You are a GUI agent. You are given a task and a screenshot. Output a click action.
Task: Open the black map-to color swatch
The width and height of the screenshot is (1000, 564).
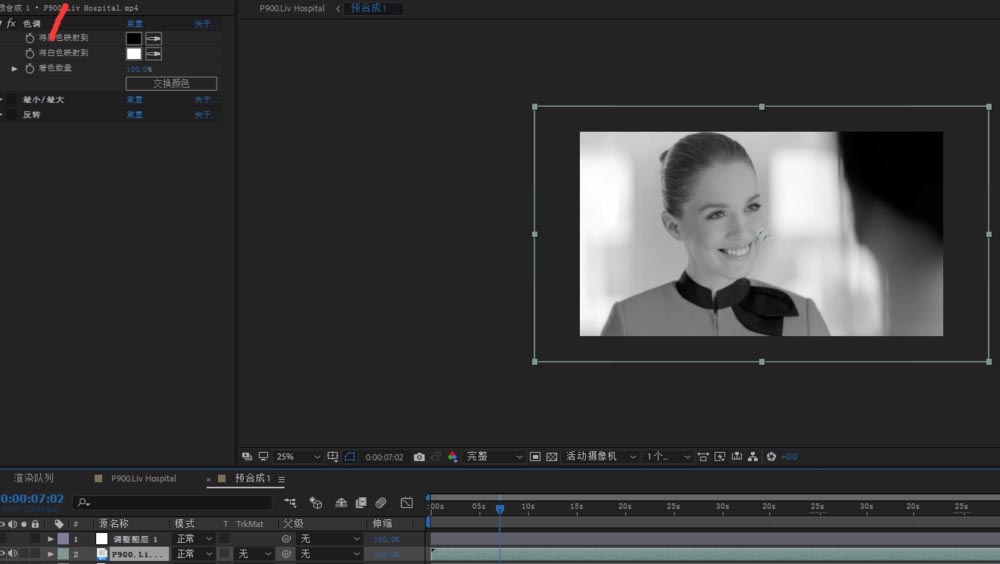coord(133,38)
